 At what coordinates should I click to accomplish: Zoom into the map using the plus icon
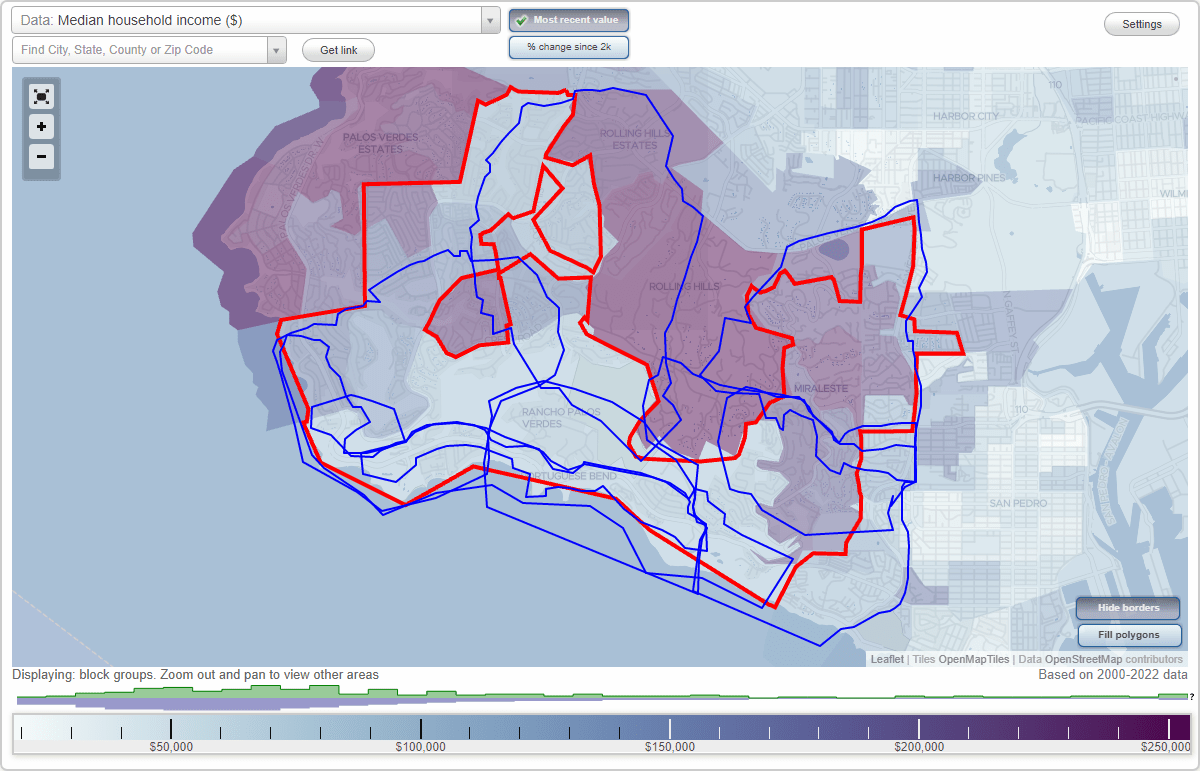click(41, 127)
